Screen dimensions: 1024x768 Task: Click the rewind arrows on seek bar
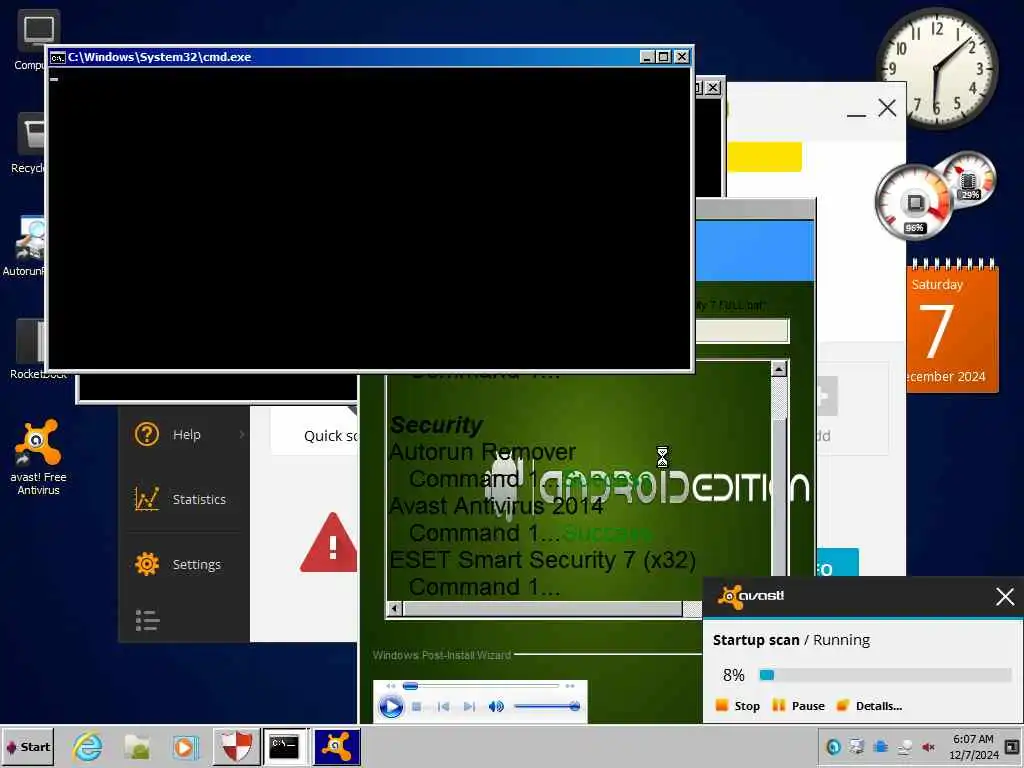(391, 686)
